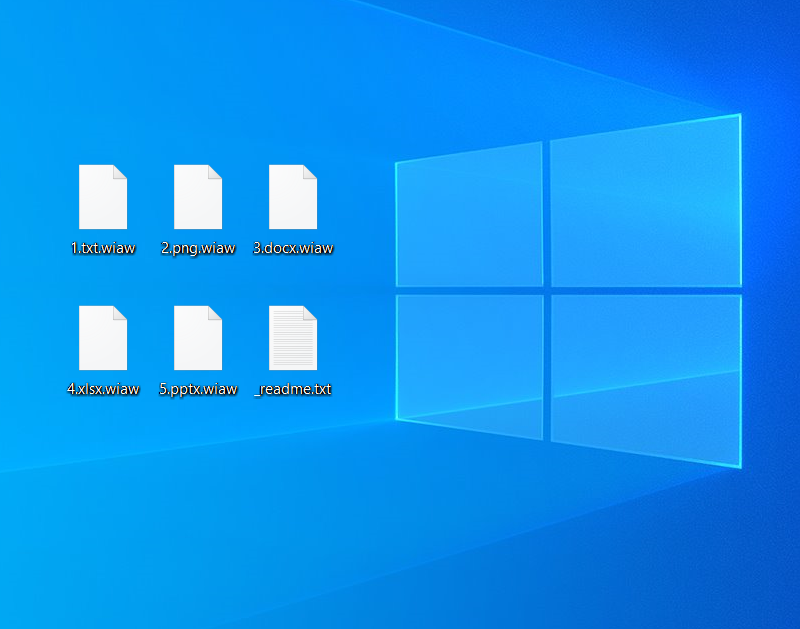Click the 5.pptx.wiaw file icon
Viewport: 800px width, 629px height.
[x=198, y=339]
